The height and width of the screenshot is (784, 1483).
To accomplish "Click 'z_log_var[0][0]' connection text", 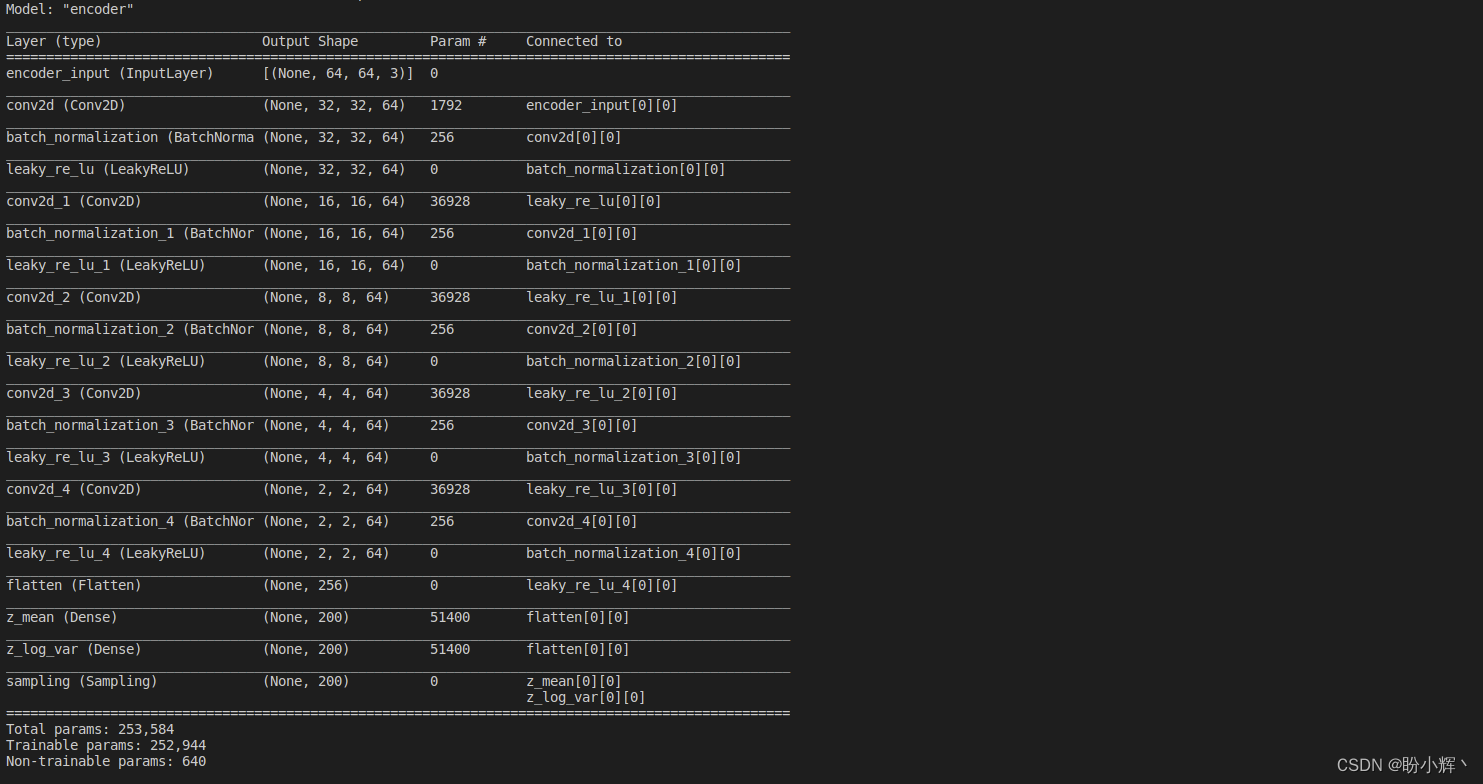I will 586,697.
